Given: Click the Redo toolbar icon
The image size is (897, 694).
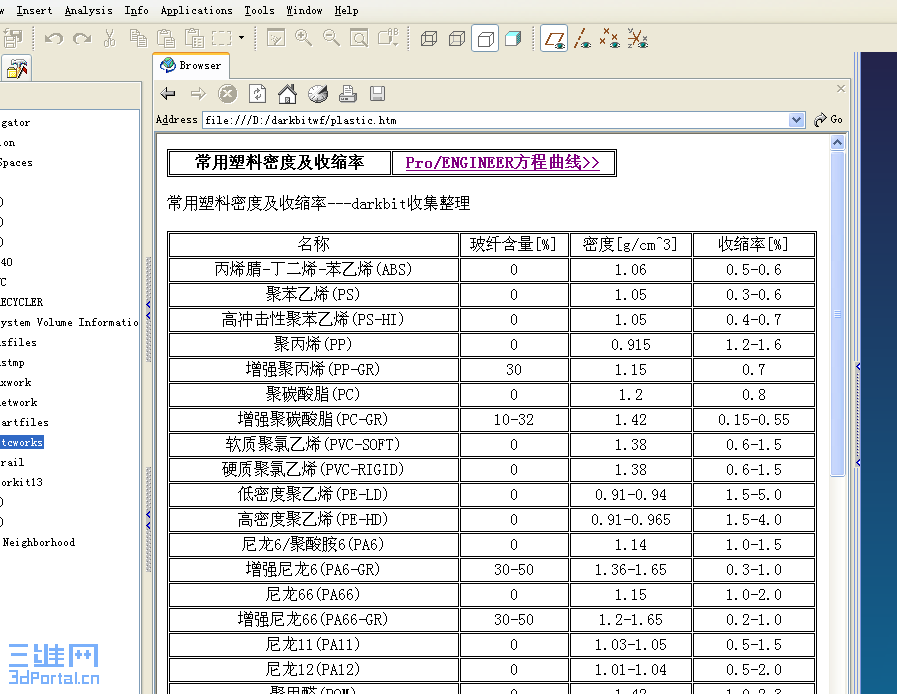Looking at the screenshot, I should click(82, 38).
